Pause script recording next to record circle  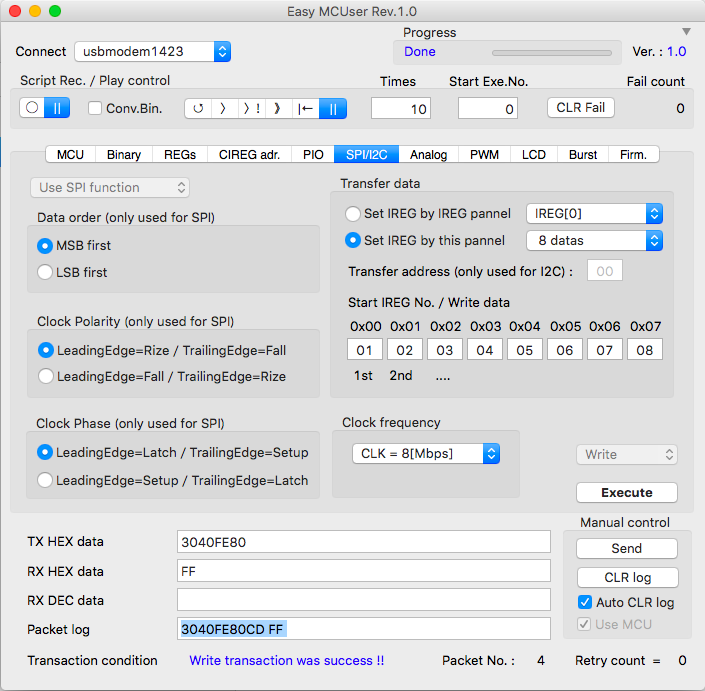pos(57,108)
